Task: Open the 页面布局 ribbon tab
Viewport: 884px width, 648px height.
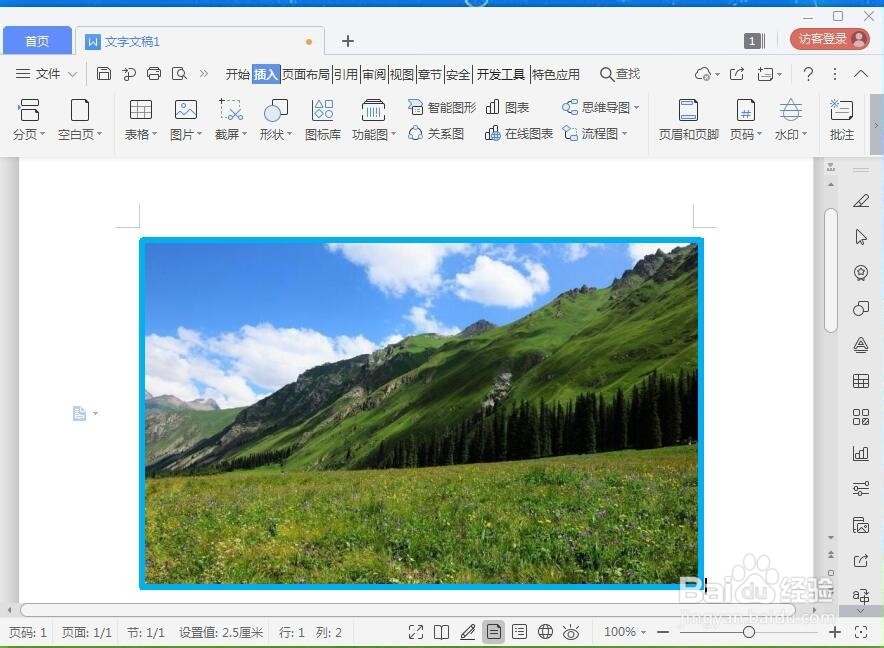Action: 306,74
